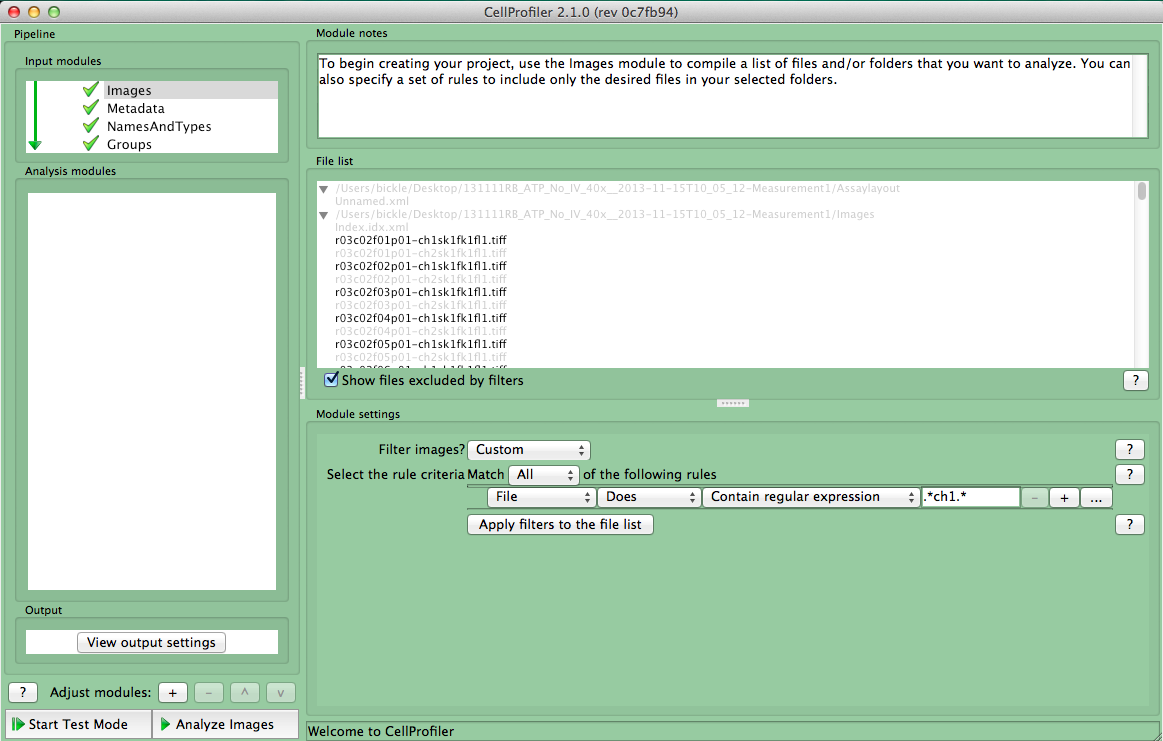Open pipeline help question mark button
This screenshot has width=1163, height=741.
pyautogui.click(x=23, y=693)
